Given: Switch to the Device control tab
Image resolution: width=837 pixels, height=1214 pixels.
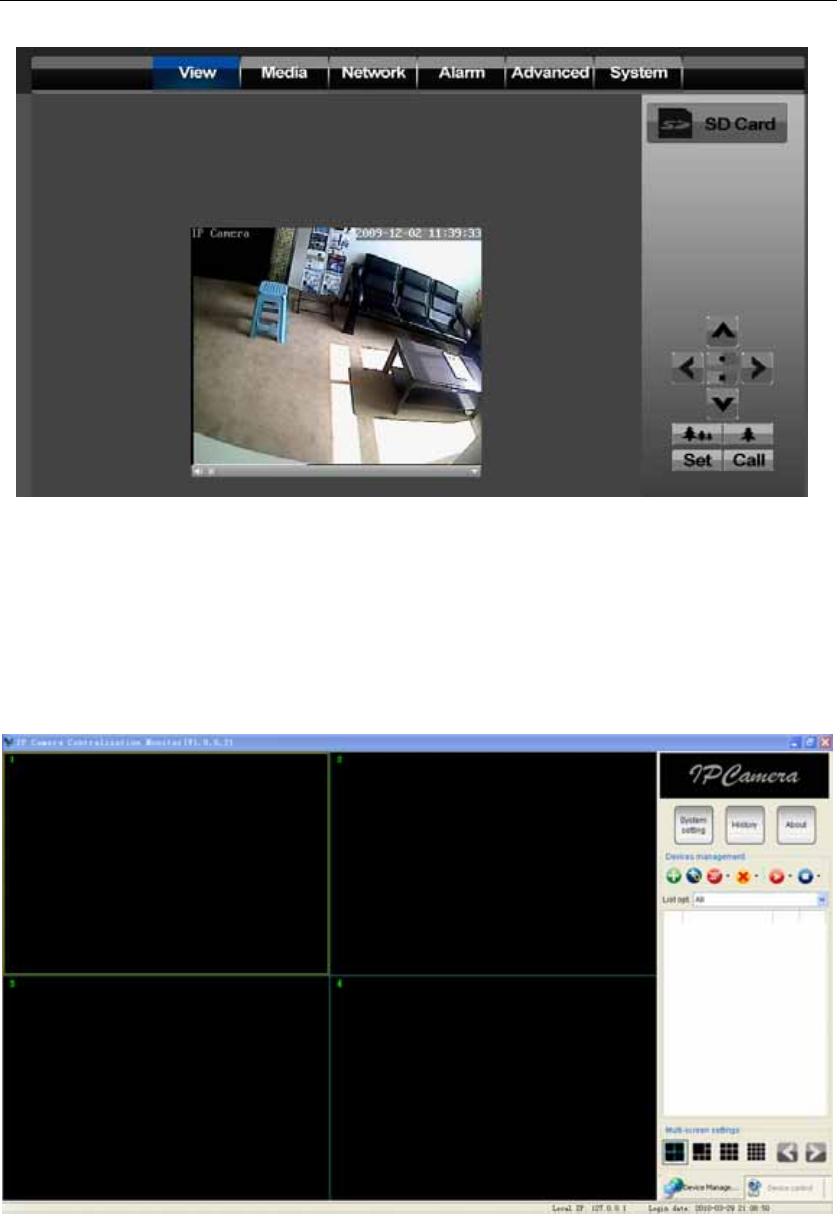Looking at the screenshot, I should (784, 1188).
